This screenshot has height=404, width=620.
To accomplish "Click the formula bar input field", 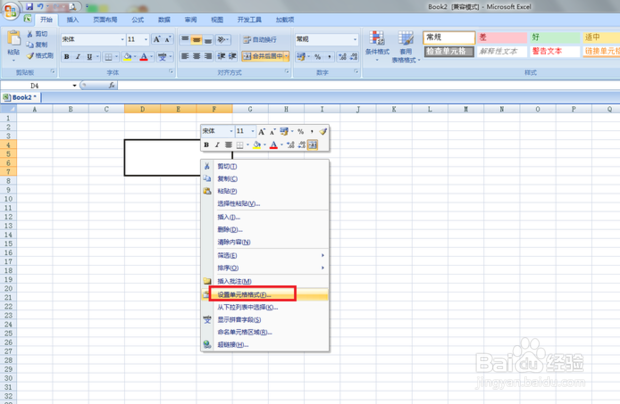I will (369, 85).
